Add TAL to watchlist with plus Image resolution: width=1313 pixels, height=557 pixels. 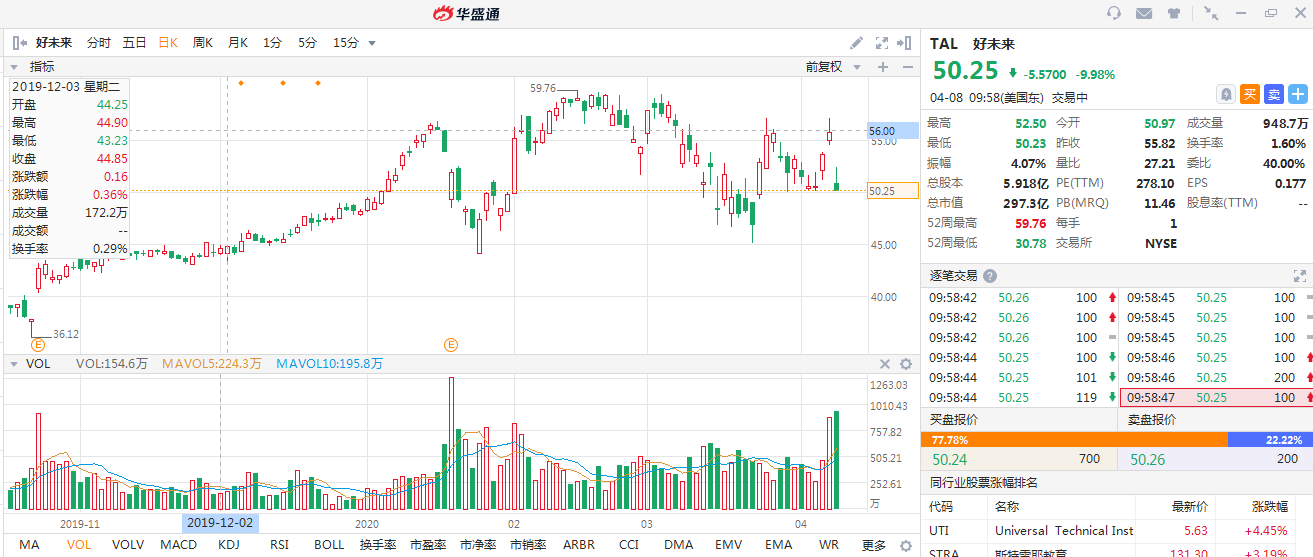(1298, 94)
